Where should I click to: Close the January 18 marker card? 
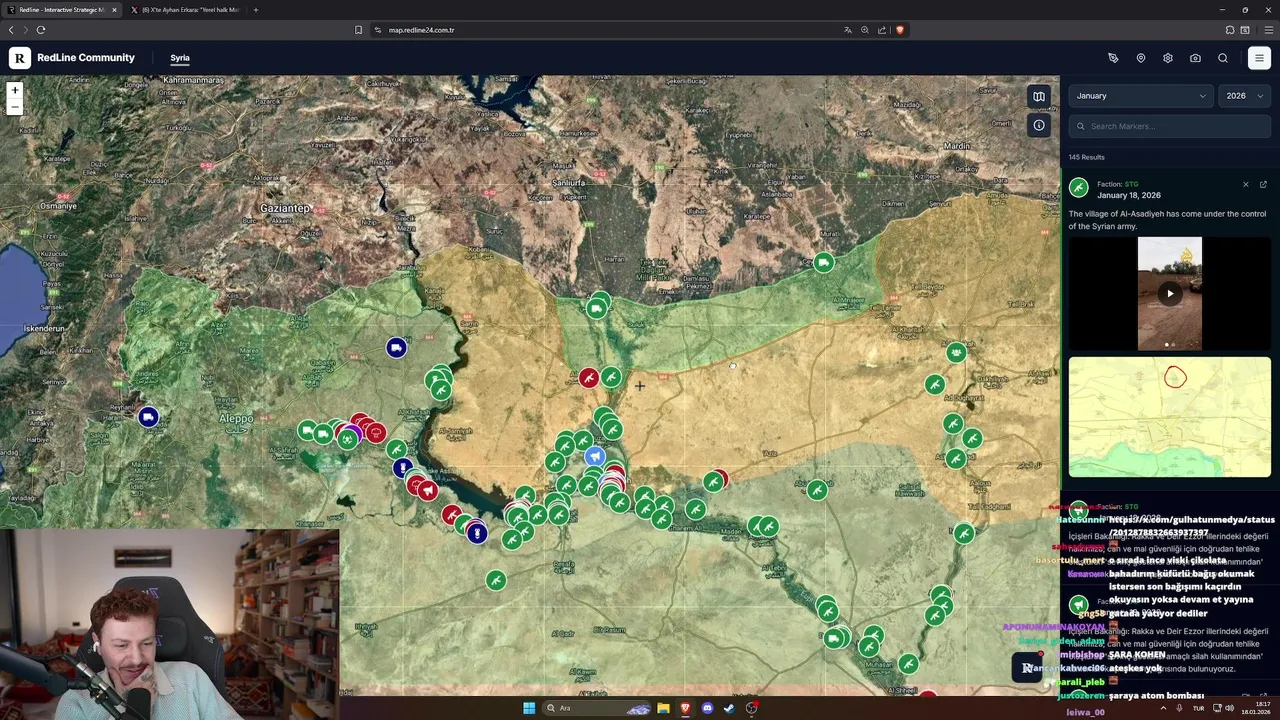(1246, 185)
